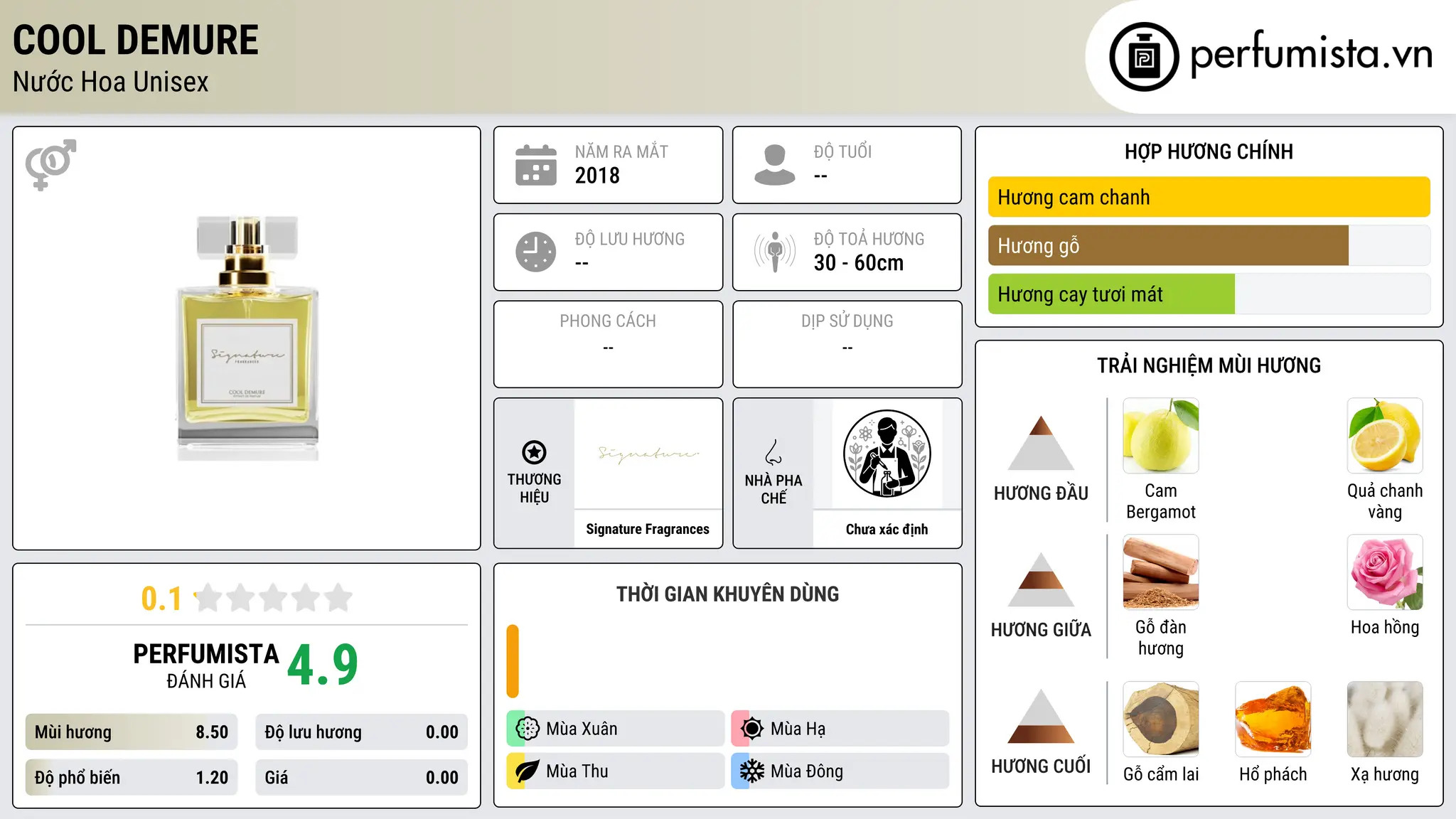Click the orange recommended-time bar
This screenshot has height=819, width=1456.
tap(513, 661)
